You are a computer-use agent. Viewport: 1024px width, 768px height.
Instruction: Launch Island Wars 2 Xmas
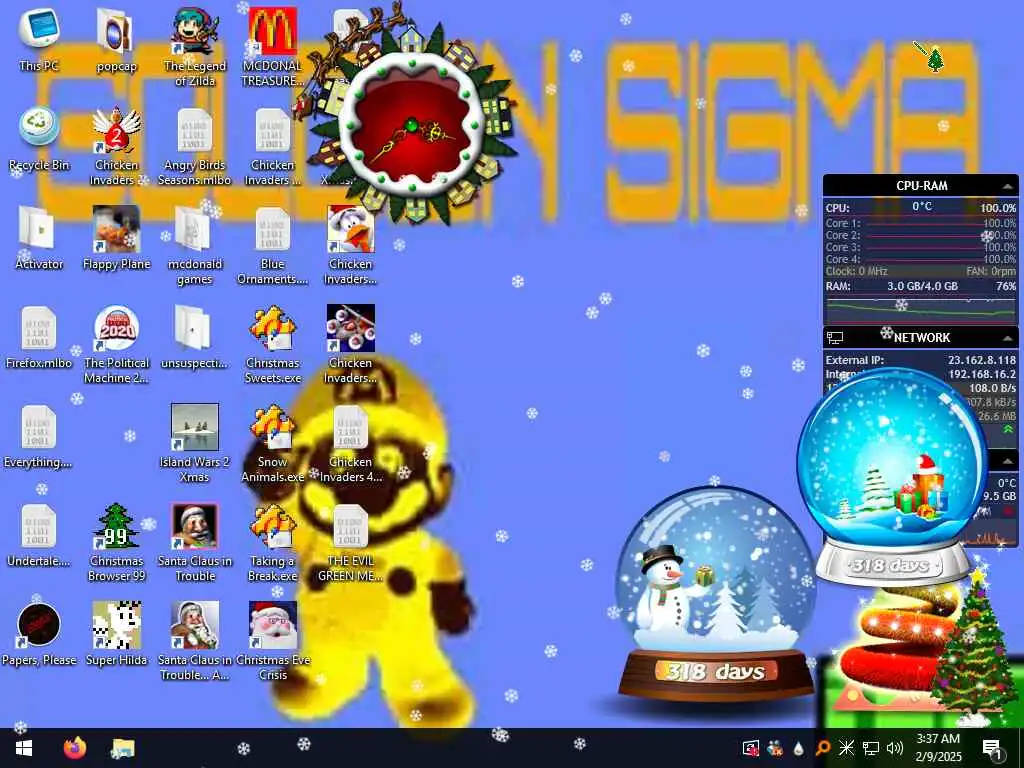pyautogui.click(x=195, y=444)
